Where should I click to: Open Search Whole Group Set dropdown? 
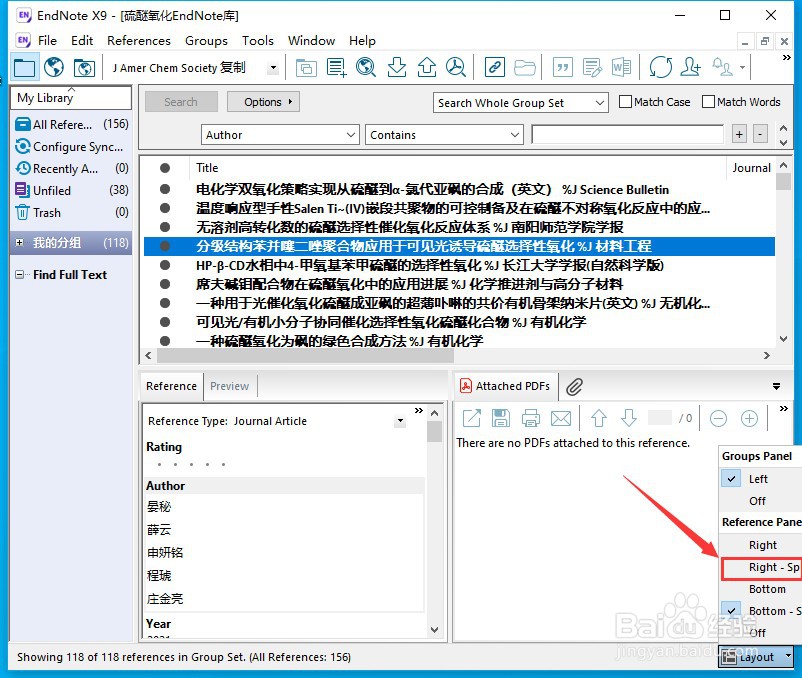pos(521,103)
